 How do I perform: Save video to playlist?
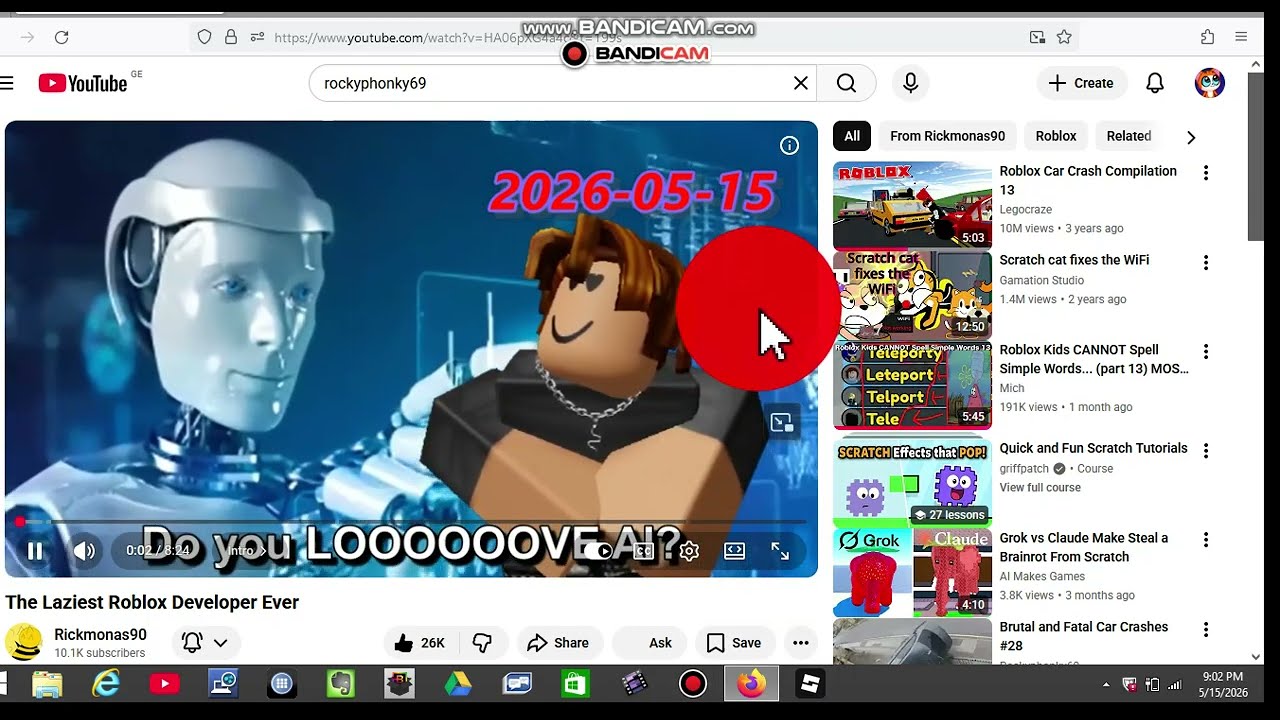tap(734, 643)
